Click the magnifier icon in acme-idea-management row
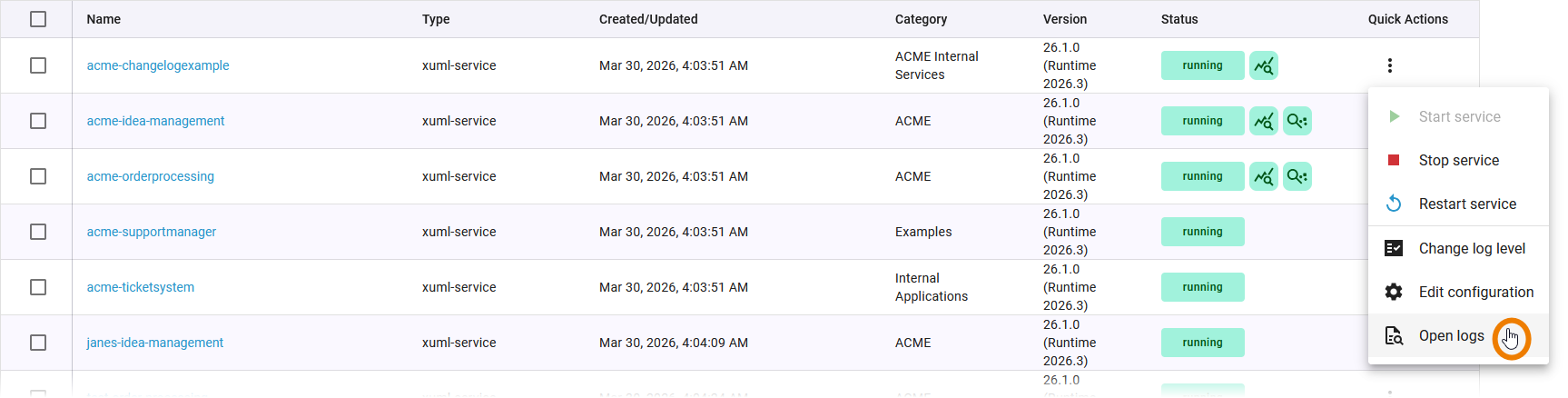 [1297, 121]
